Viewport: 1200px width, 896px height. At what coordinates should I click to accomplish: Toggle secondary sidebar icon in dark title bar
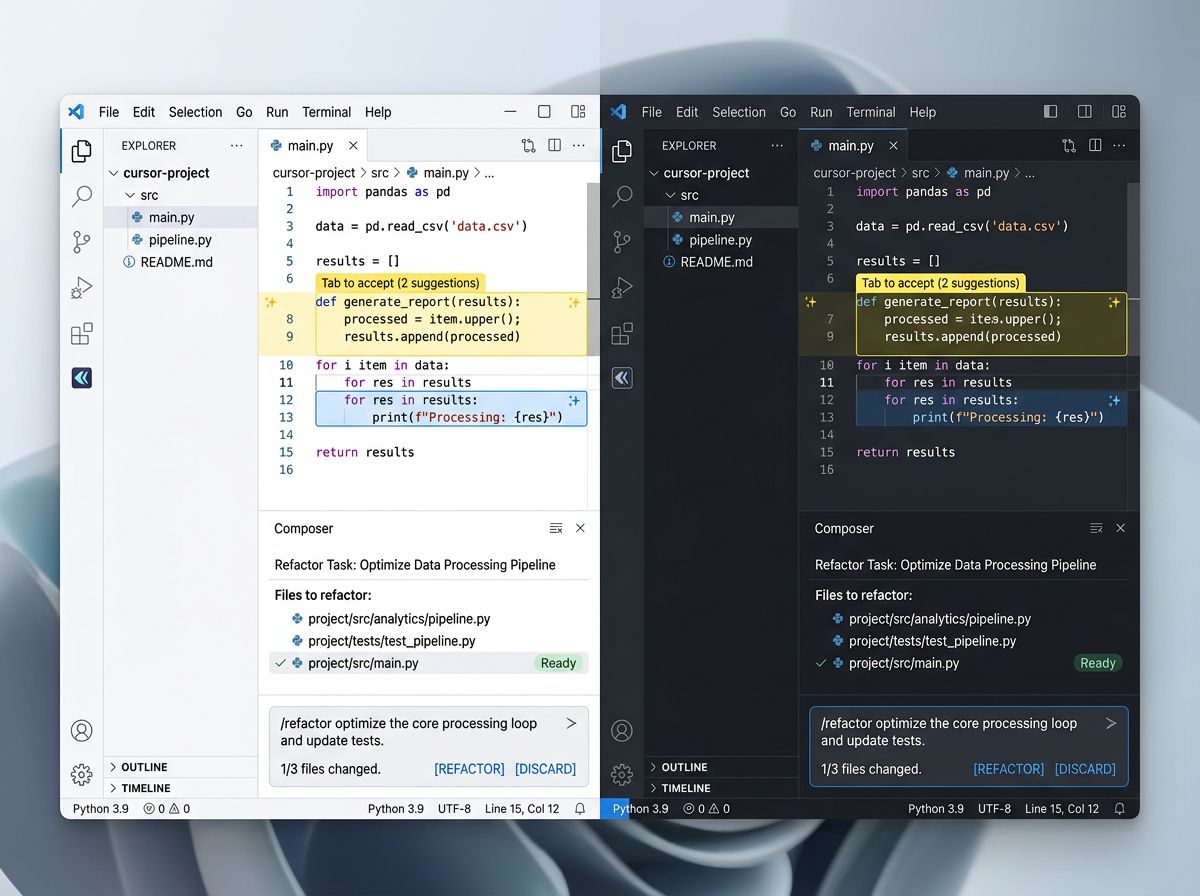point(1084,112)
